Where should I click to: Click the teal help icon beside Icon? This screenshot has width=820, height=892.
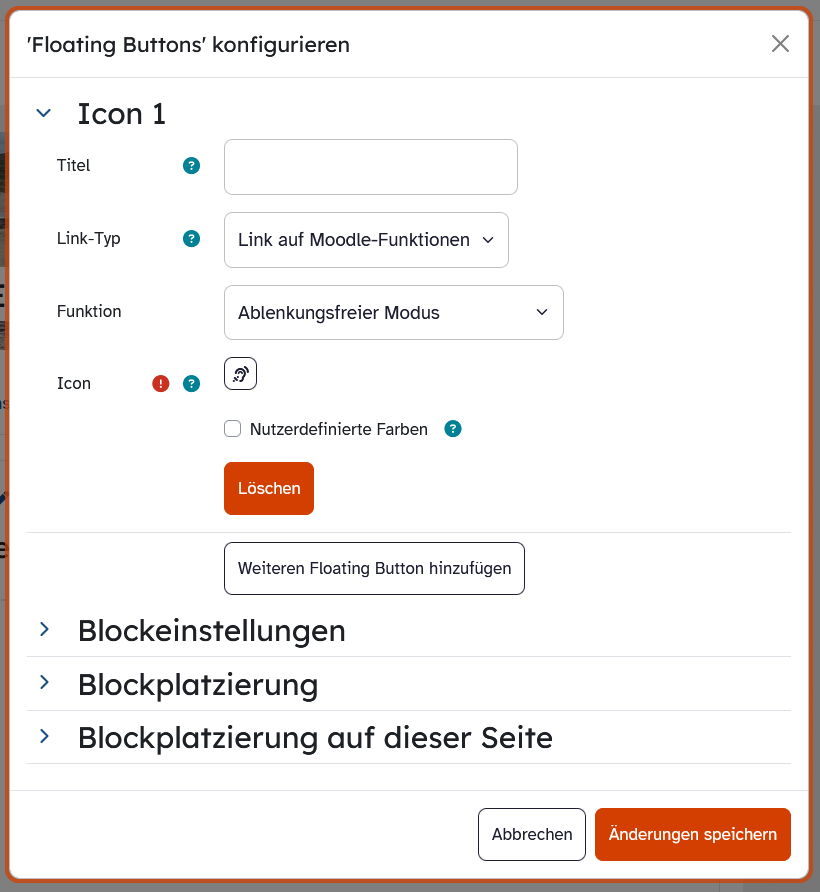[x=192, y=383]
